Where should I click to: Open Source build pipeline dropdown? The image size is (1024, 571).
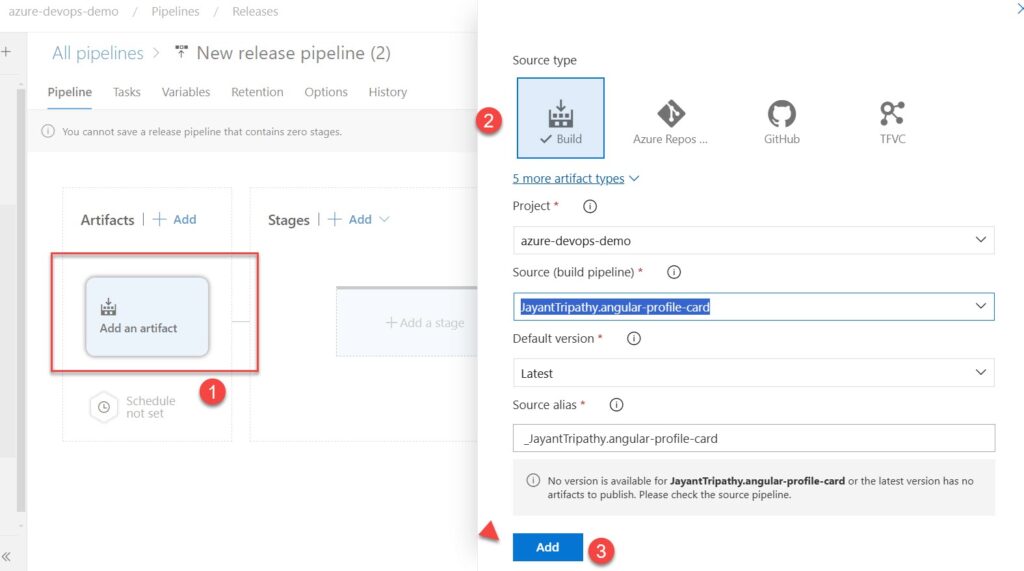754,306
